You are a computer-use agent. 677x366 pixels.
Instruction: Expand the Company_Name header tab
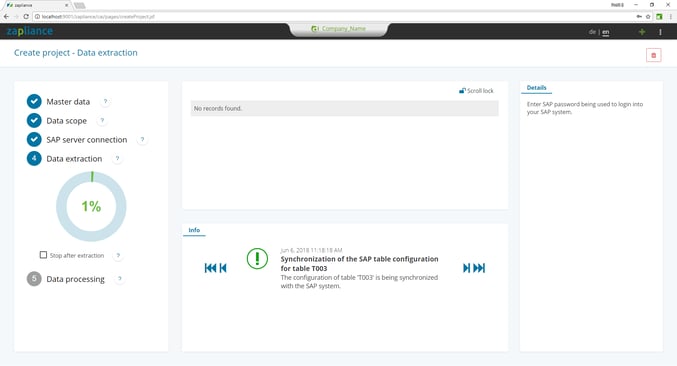pos(338,29)
